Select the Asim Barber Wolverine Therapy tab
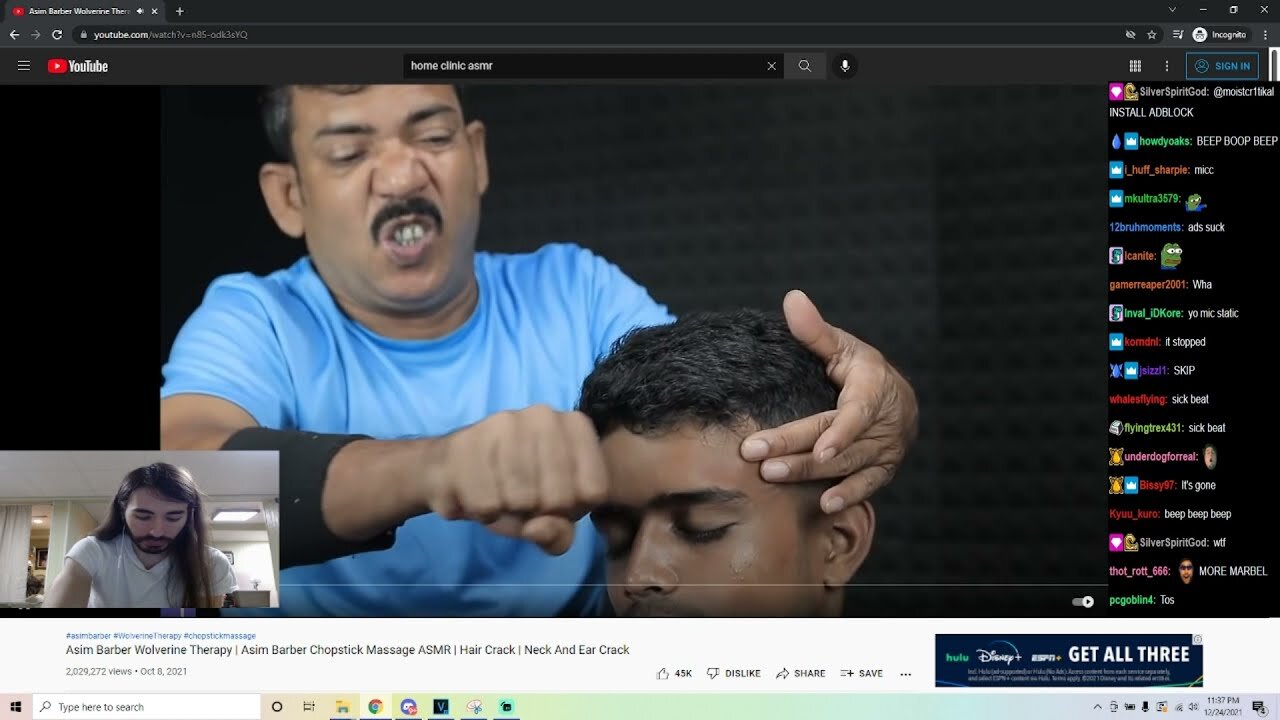This screenshot has height=720, width=1280. (80, 11)
